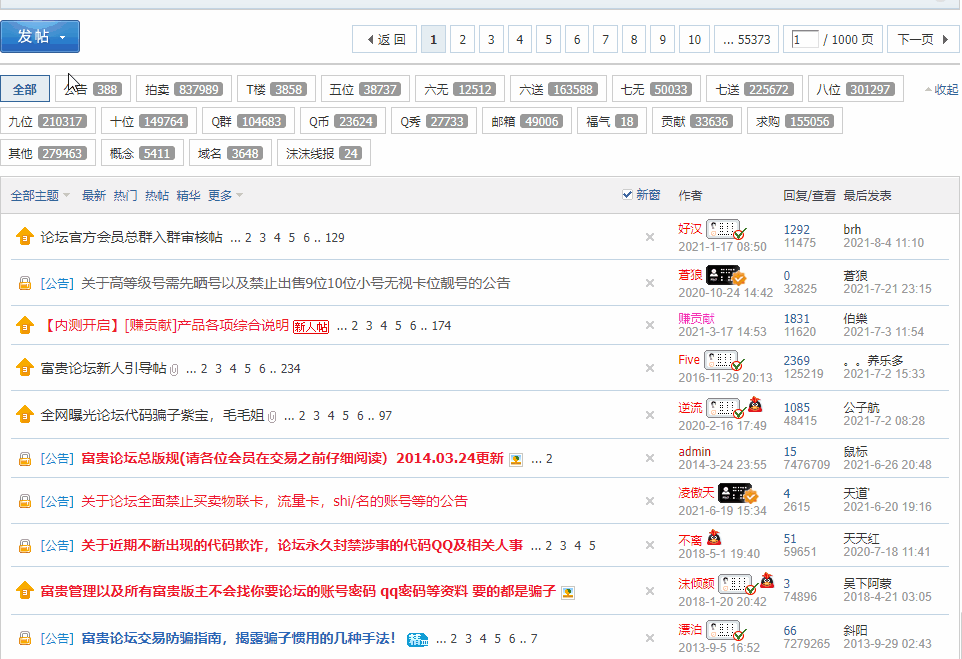The height and width of the screenshot is (659, 962).
Task: Click the up-arrow icon beside 全网曝光论坛代码骗子 thread
Action: point(25,415)
